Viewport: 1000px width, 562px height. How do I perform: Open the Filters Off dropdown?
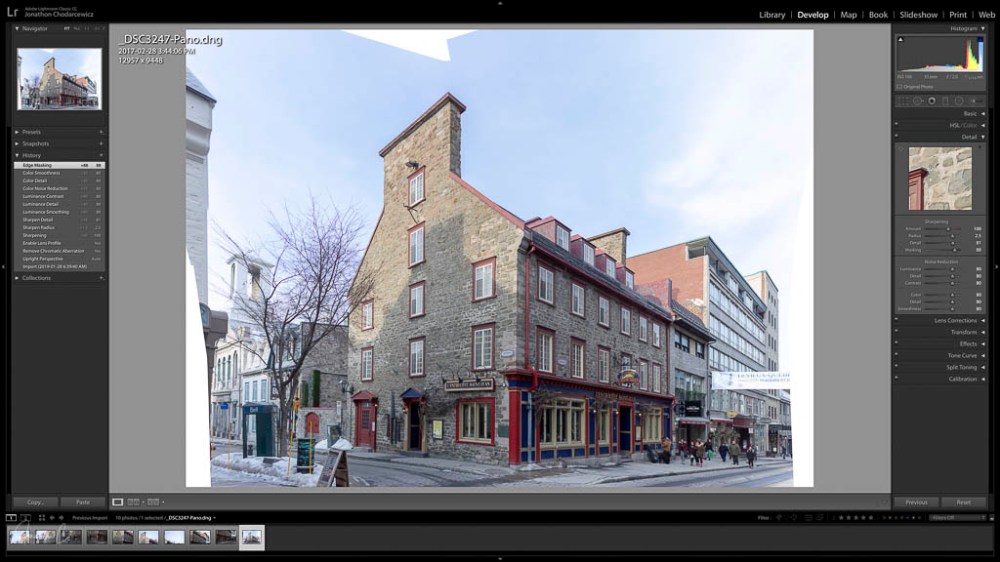click(x=955, y=518)
